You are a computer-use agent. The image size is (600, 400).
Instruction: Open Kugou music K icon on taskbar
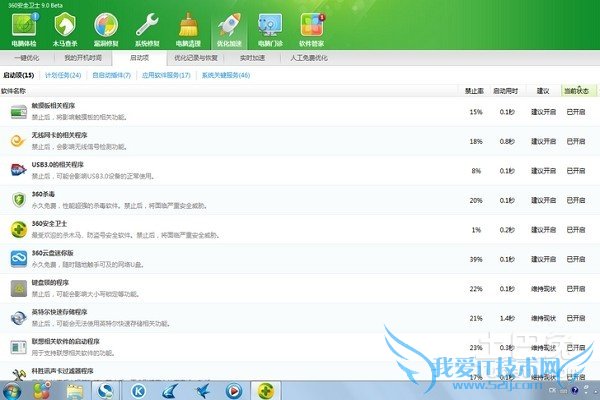(139, 391)
